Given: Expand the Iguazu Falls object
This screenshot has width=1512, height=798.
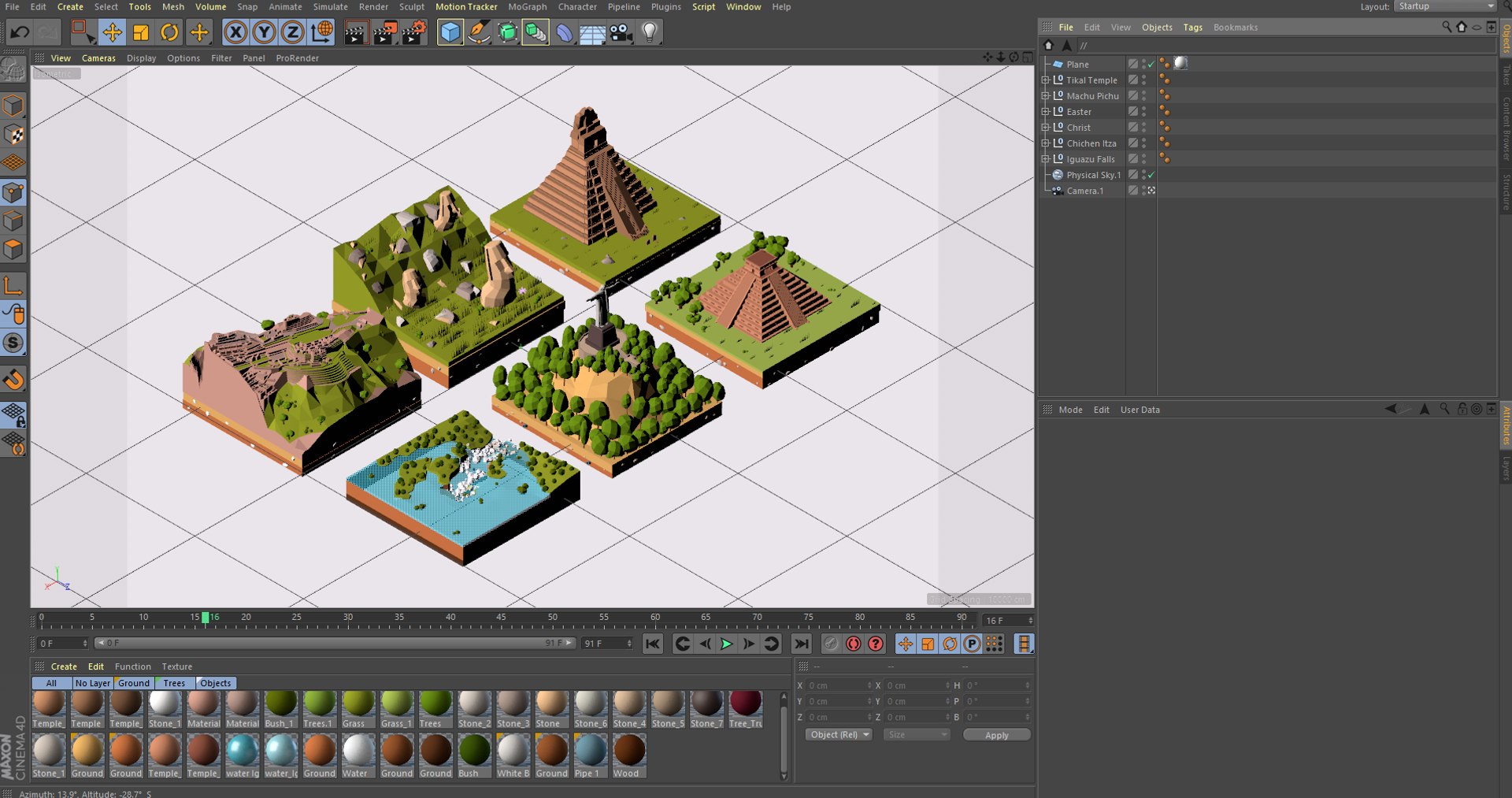Looking at the screenshot, I should 1045,158.
